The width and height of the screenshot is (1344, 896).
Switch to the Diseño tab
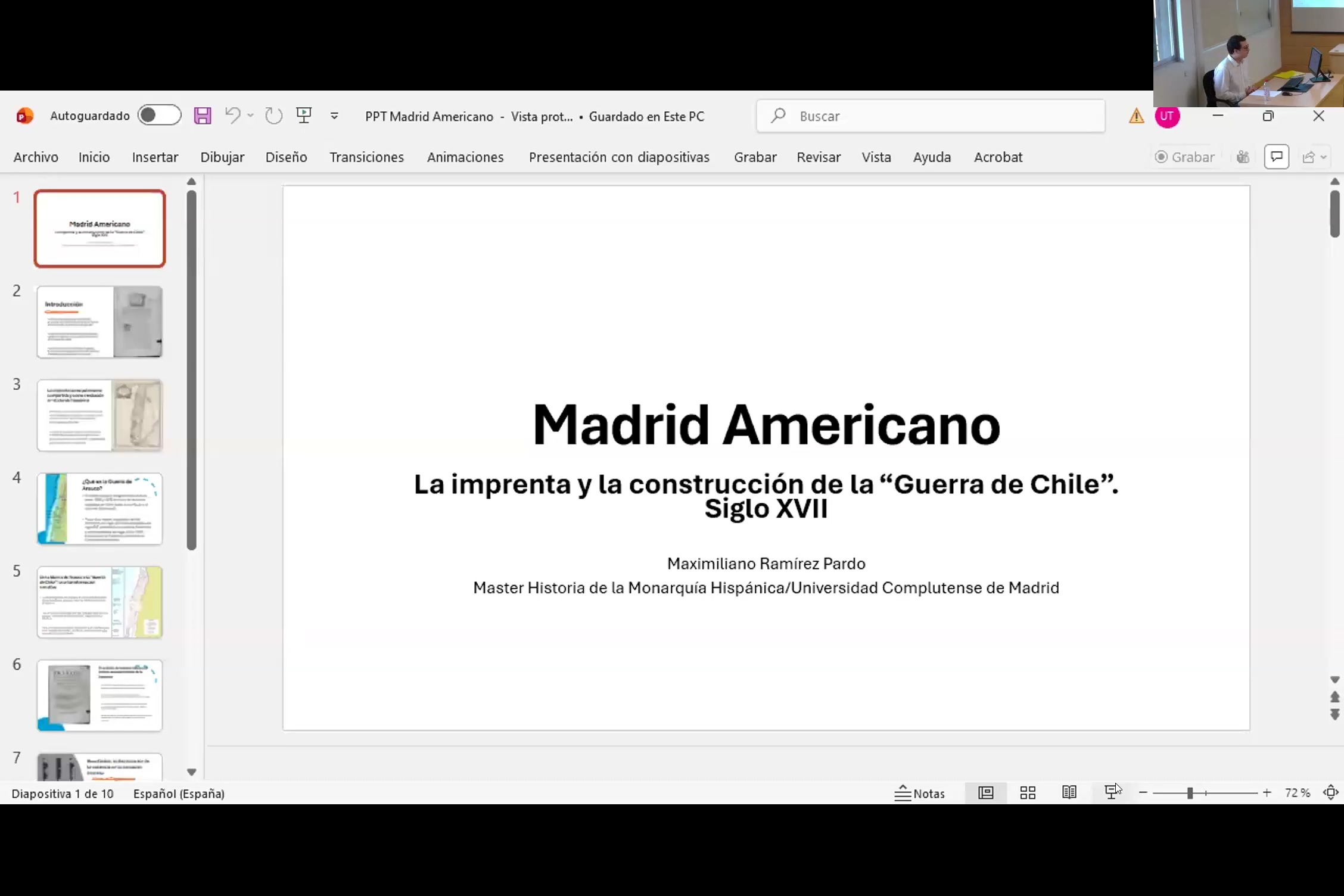287,157
